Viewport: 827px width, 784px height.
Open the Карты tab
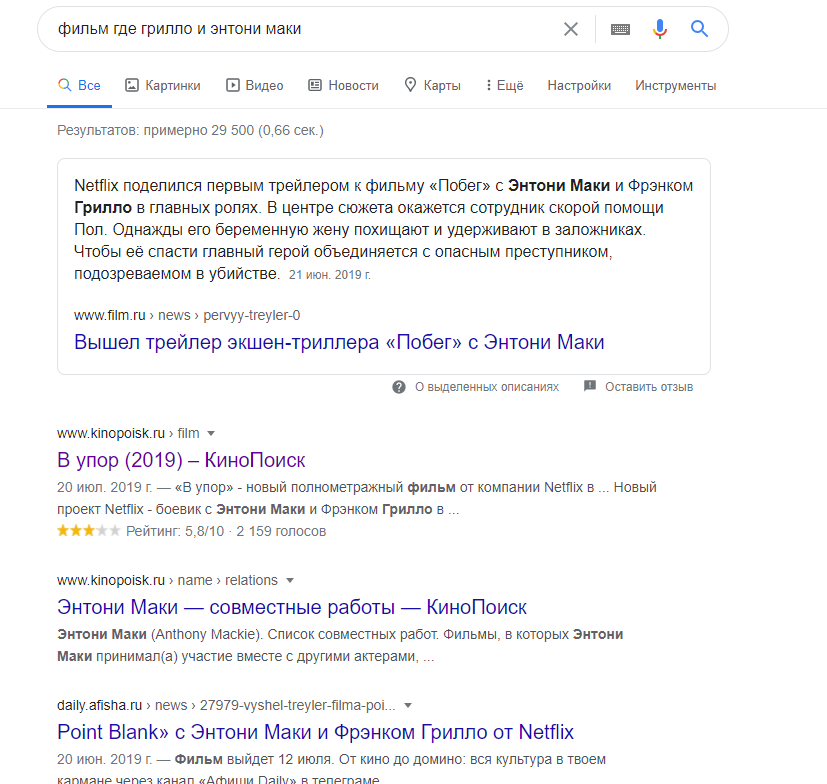coord(432,85)
